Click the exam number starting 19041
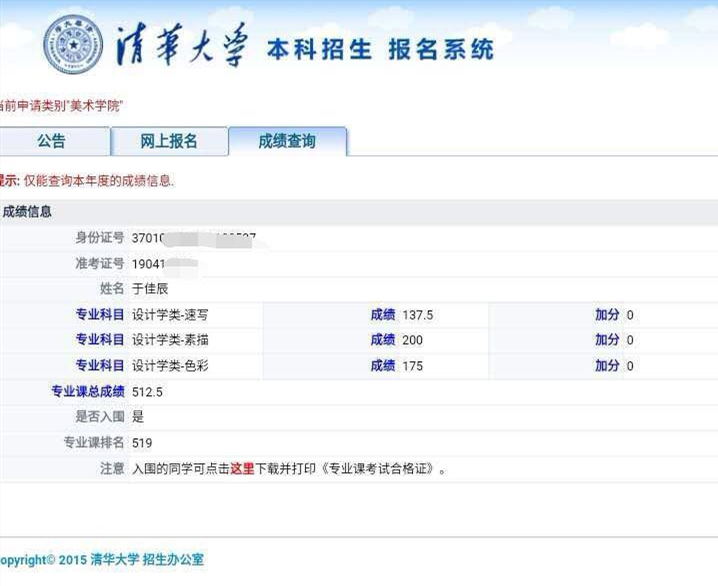 coord(165,264)
